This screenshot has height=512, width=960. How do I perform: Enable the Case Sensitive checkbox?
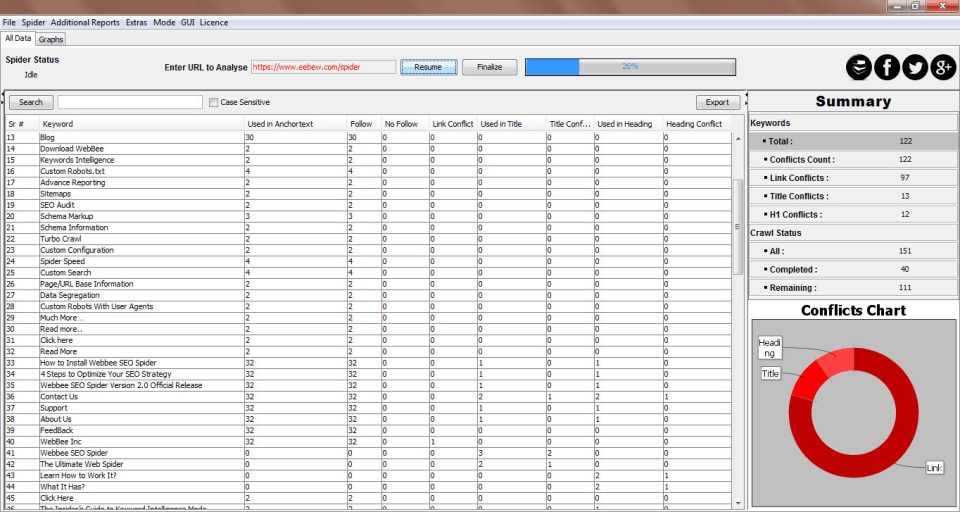coord(213,102)
